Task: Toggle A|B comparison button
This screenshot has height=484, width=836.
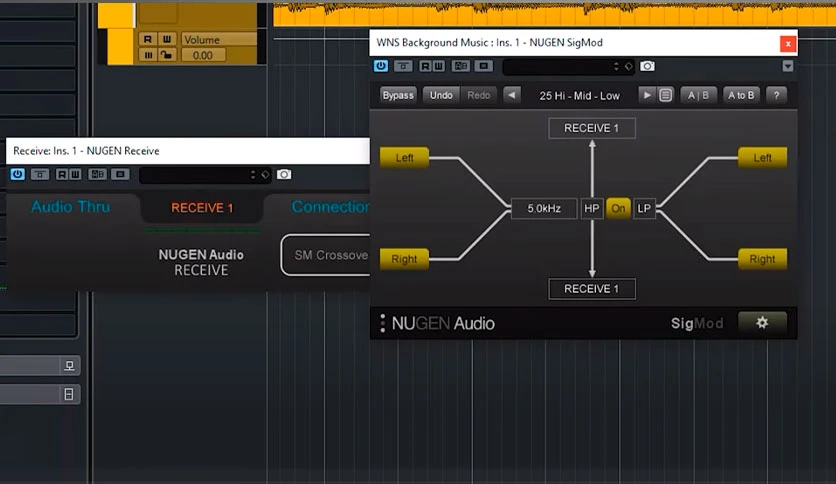Action: [698, 95]
